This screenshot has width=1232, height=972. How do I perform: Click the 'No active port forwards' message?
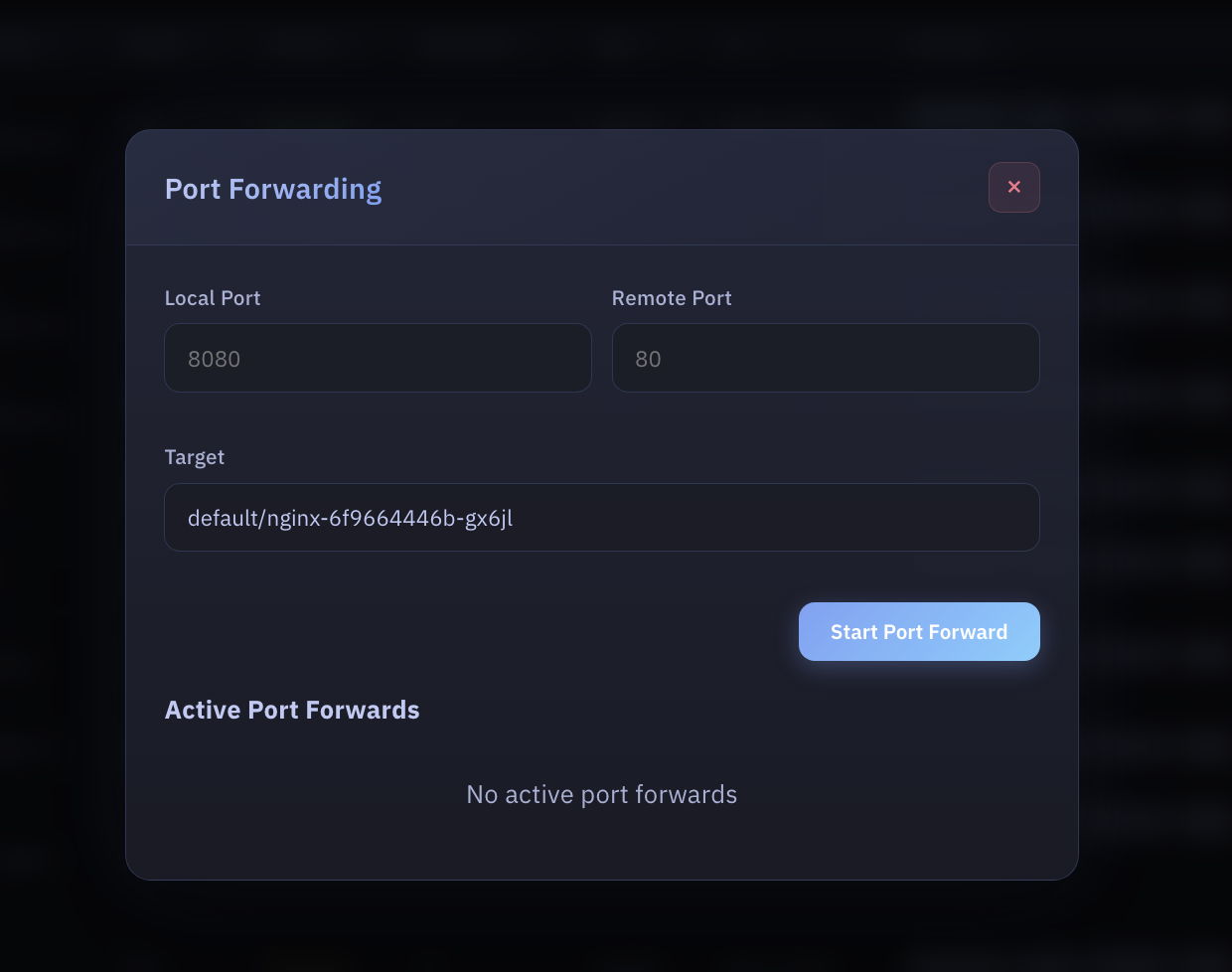[x=601, y=794]
